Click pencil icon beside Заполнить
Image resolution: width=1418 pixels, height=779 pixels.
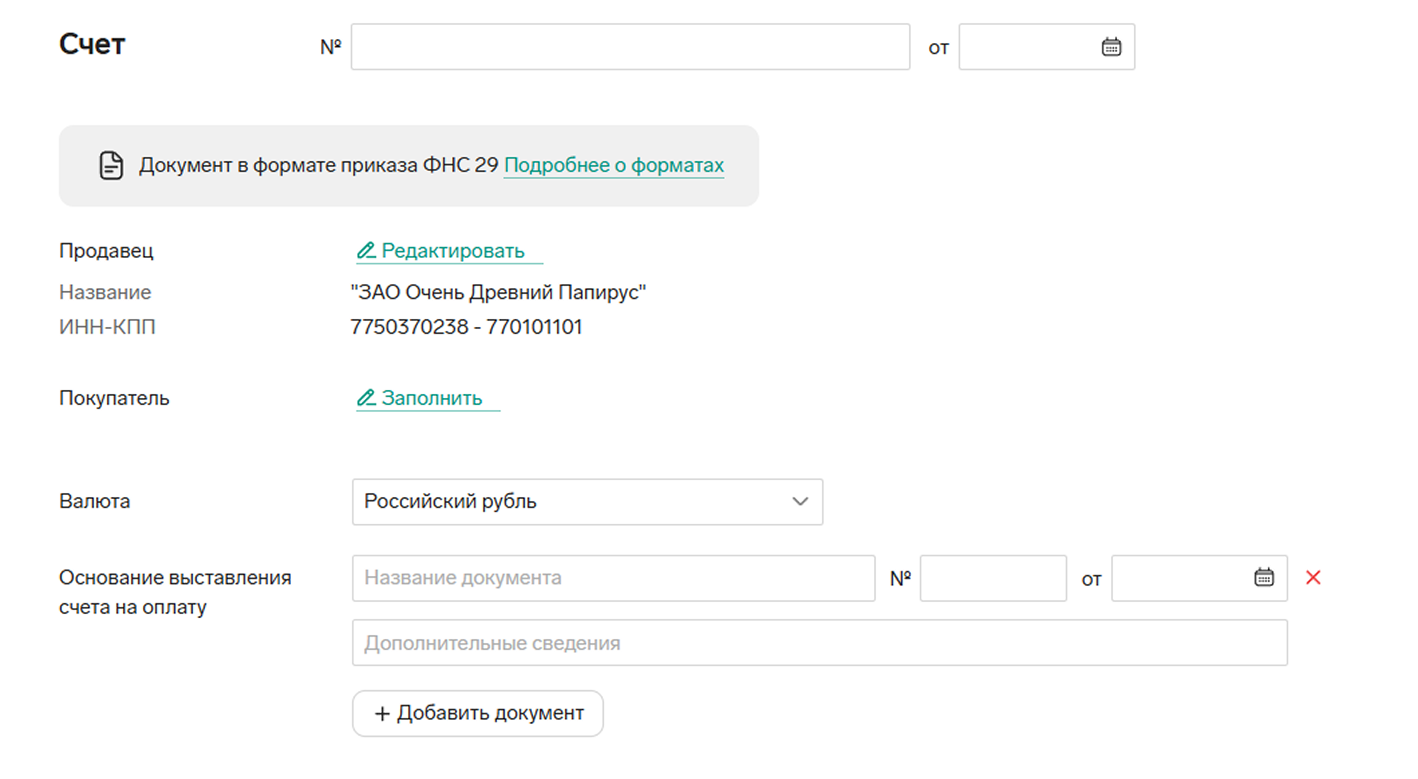pos(366,398)
